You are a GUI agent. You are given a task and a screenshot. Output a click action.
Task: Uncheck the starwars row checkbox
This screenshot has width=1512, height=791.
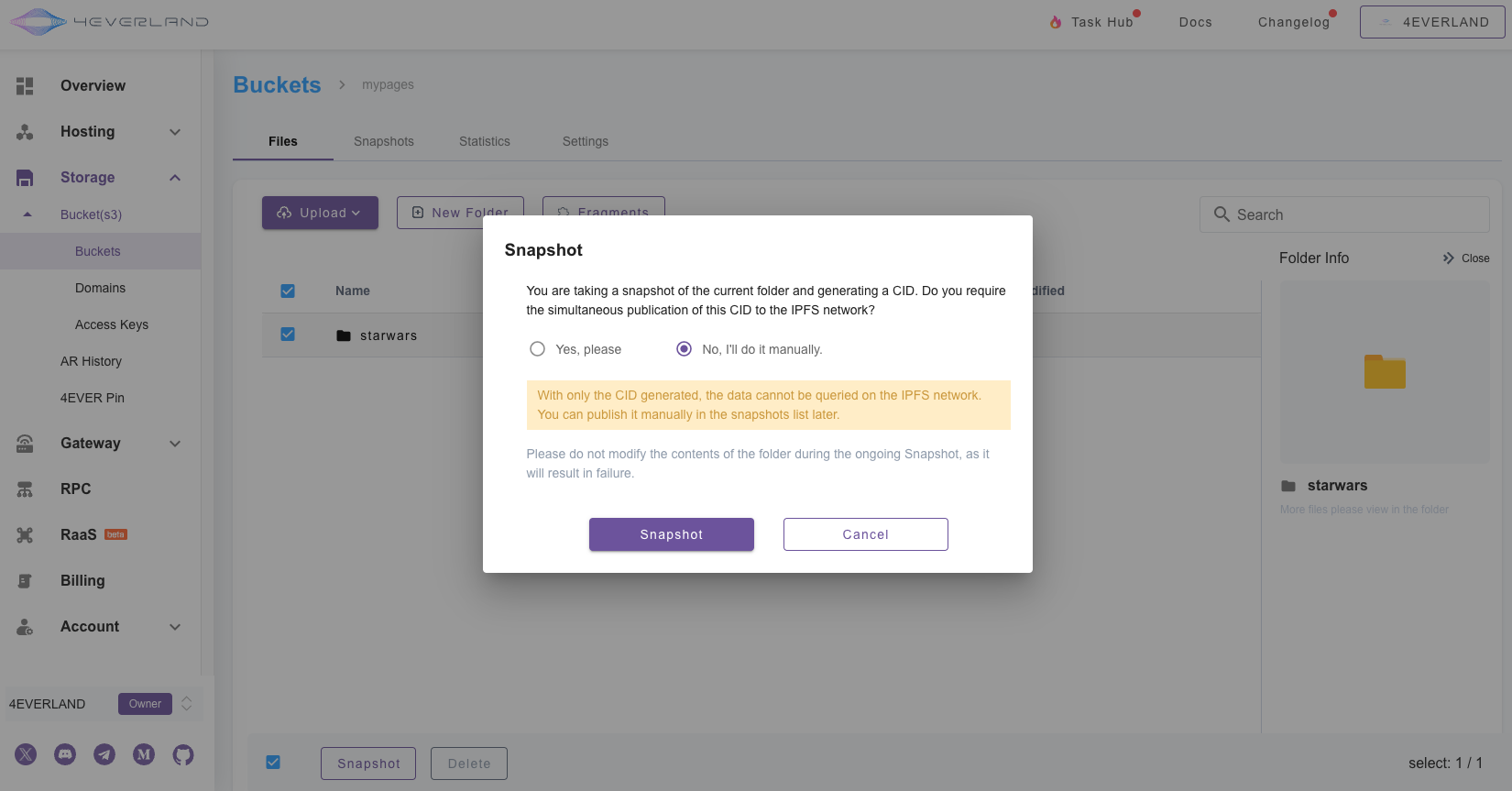pyautogui.click(x=288, y=335)
